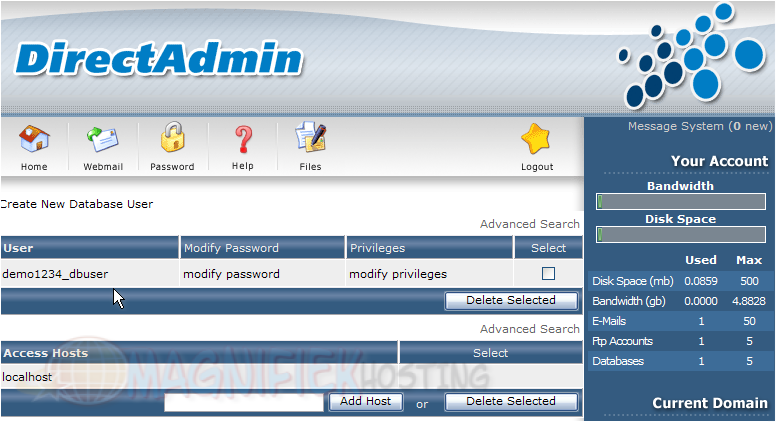This screenshot has width=776, height=422.
Task: Click Delete Selected under the user table
Action: [x=511, y=300]
